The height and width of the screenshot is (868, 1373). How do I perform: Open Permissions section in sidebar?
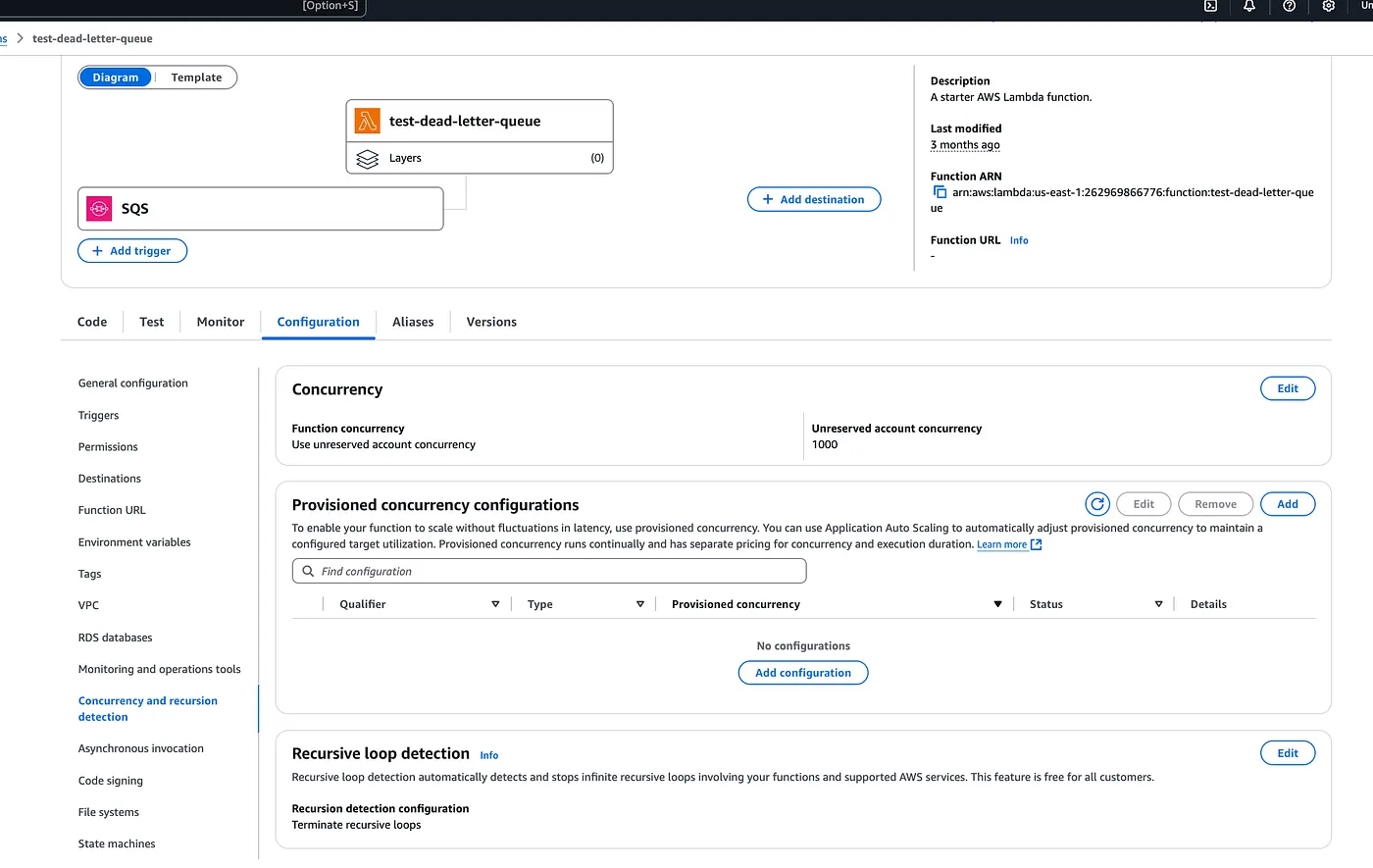(108, 446)
